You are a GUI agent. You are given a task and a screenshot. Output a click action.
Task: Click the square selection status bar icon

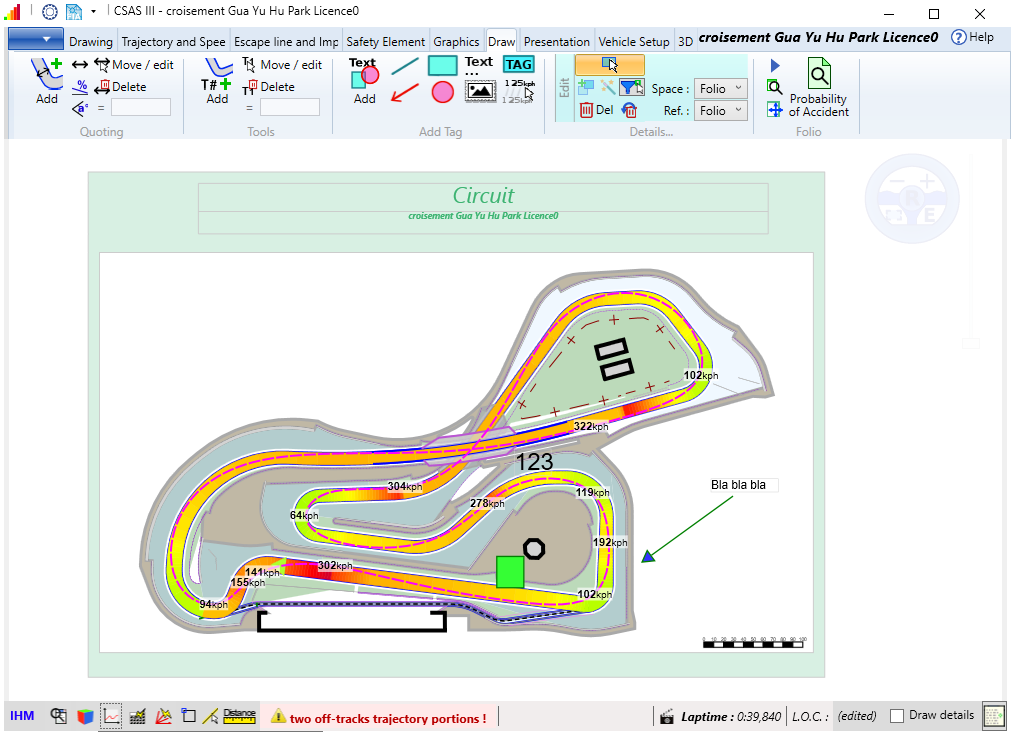coord(188,716)
